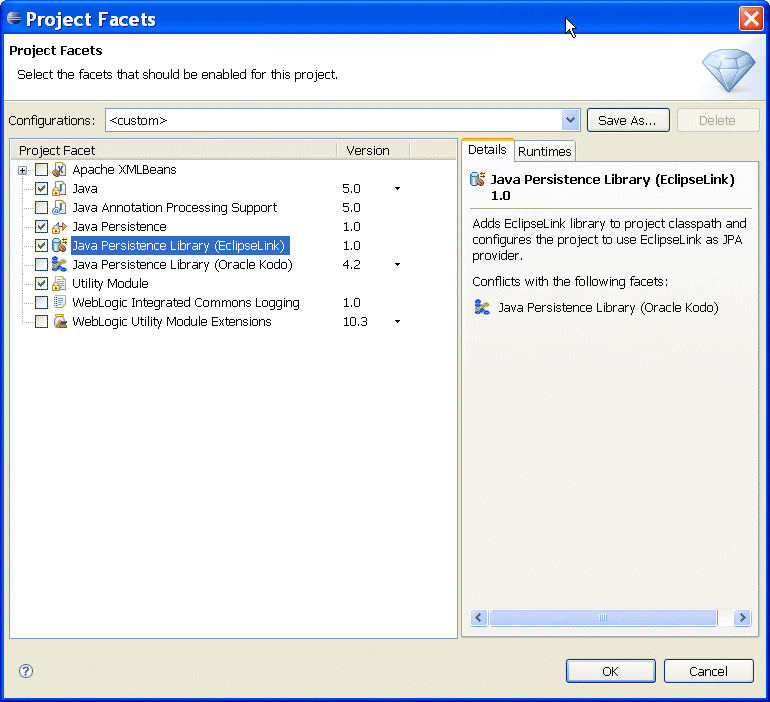Viewport: 770px width, 702px height.
Task: Click the WebLogic Integrated Commons Logging icon
Action: (x=59, y=302)
